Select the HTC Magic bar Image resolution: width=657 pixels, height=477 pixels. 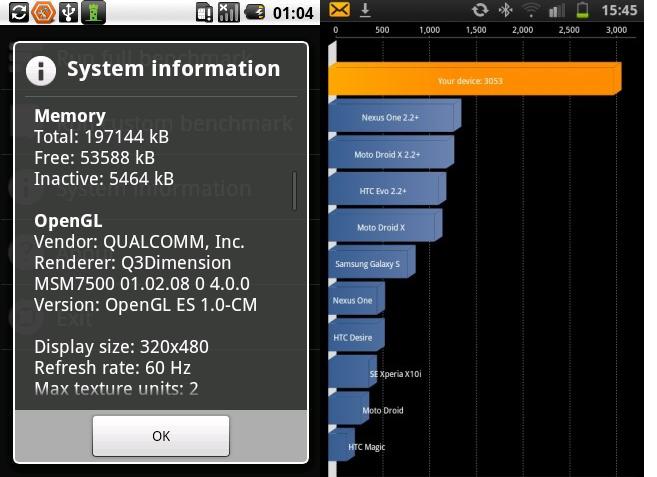[341, 445]
